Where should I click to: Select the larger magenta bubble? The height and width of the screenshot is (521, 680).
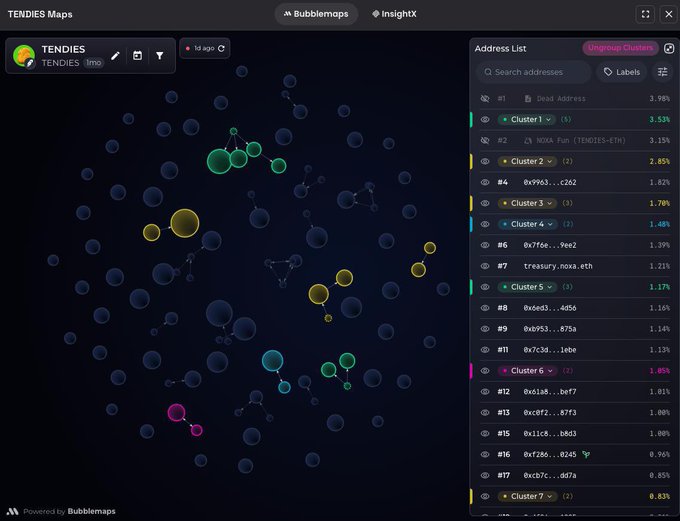[177, 413]
